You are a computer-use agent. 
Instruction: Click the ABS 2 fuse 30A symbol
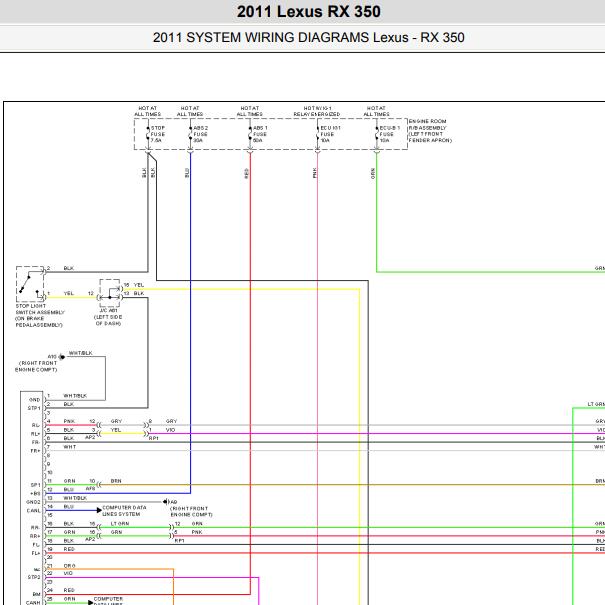click(190, 134)
